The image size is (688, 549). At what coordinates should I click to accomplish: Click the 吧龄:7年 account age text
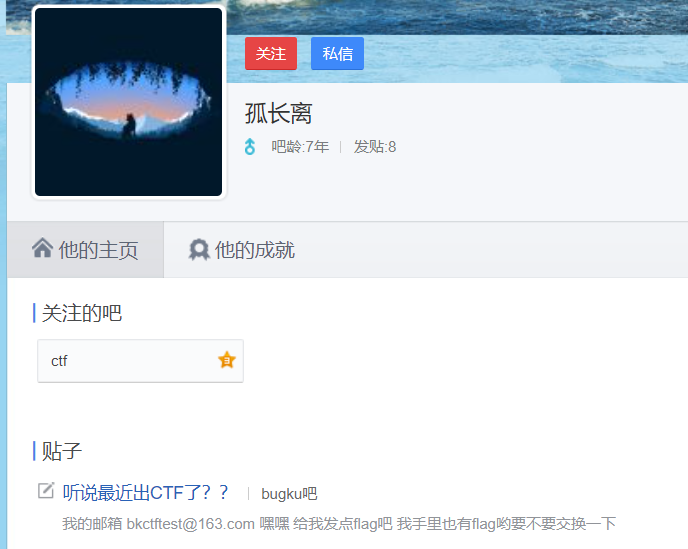click(300, 147)
